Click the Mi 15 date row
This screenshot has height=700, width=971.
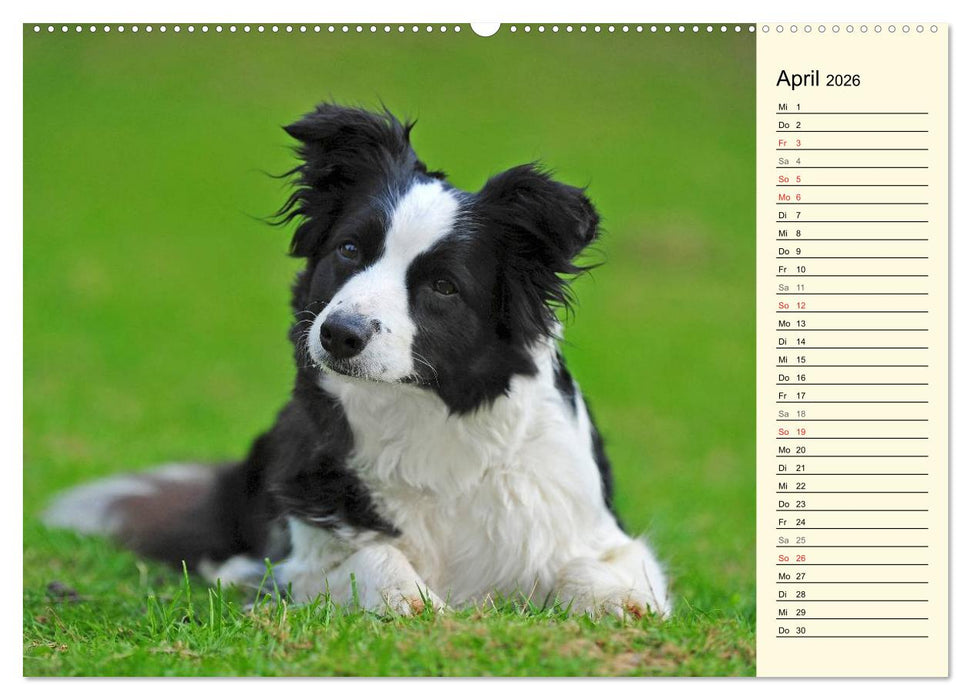[x=790, y=359]
